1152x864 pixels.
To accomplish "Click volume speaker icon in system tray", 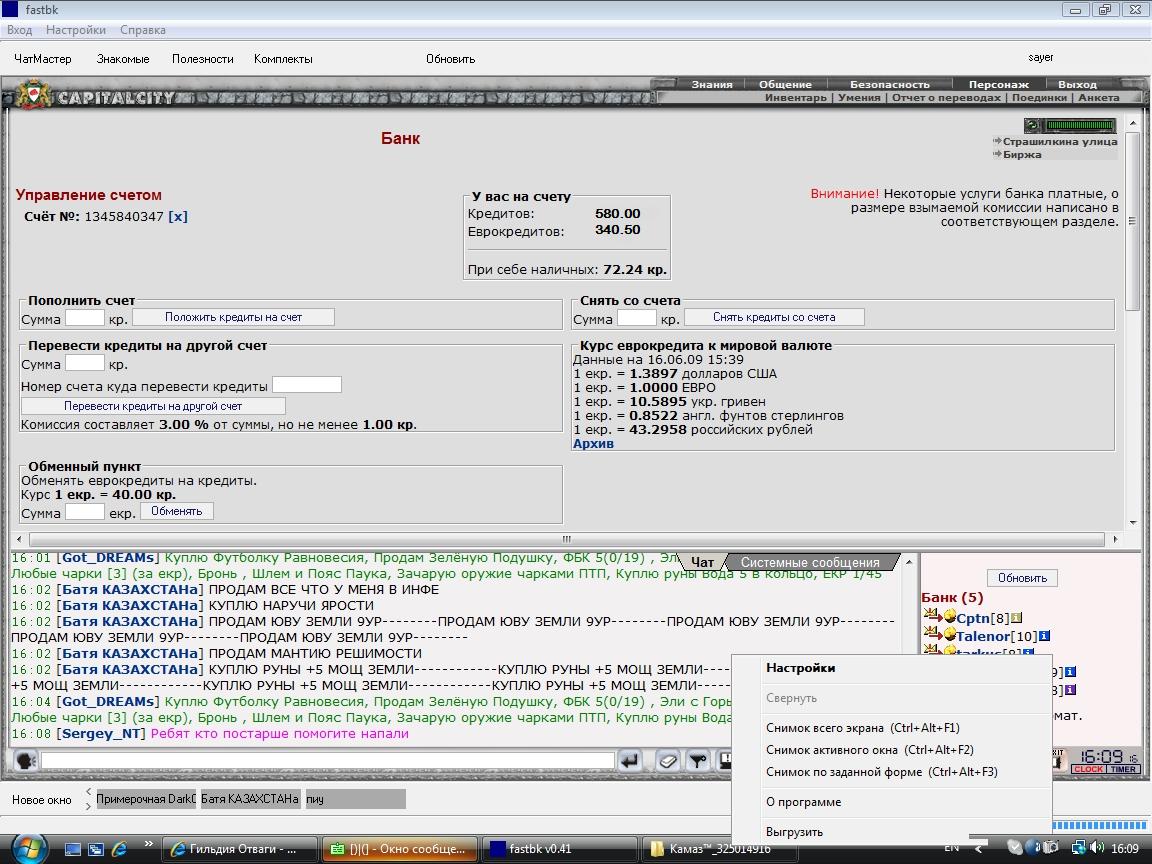I will (1096, 848).
